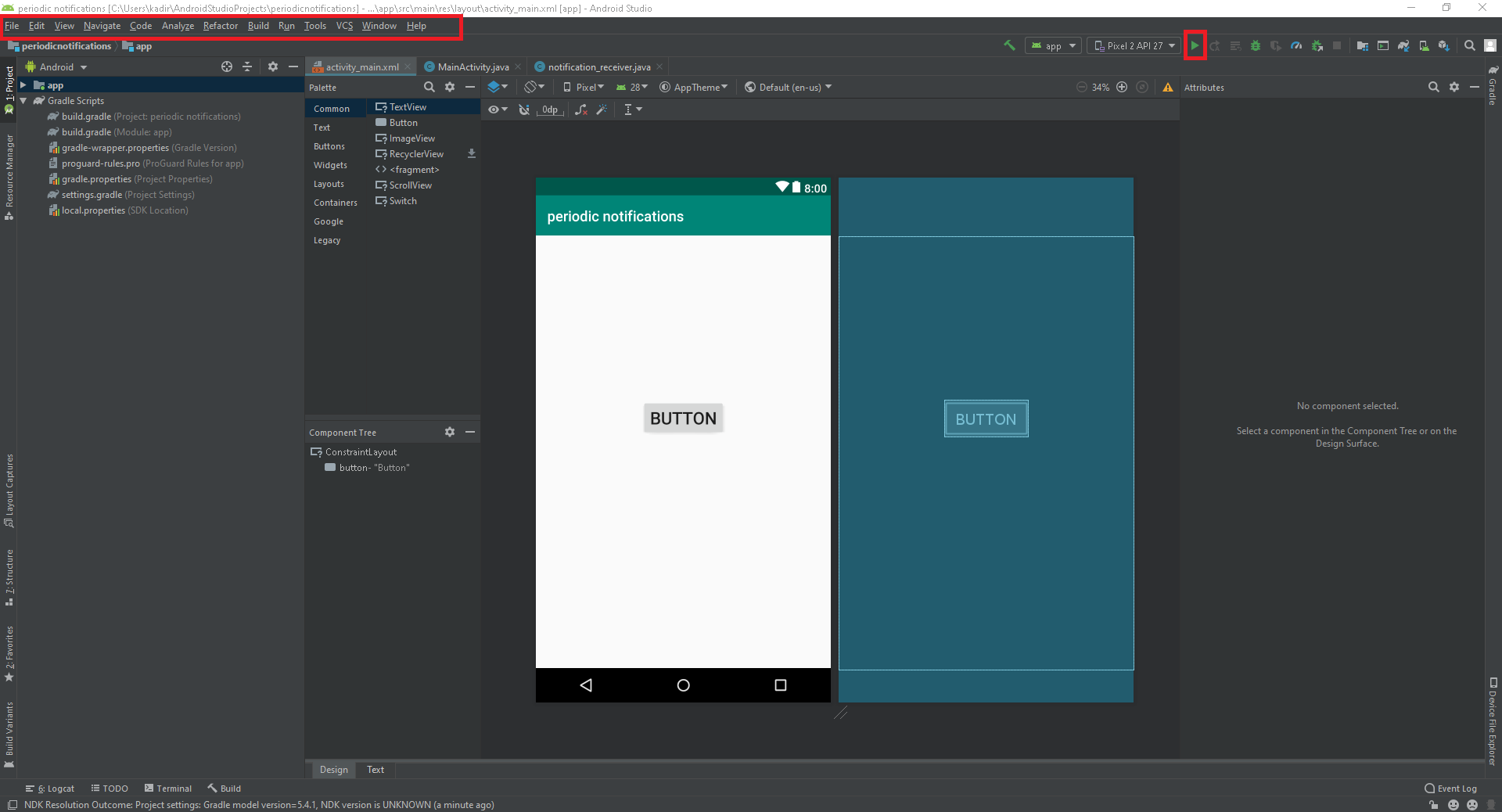Image resolution: width=1502 pixels, height=812 pixels.
Task: Open the TODO tool window
Action: tap(110, 789)
